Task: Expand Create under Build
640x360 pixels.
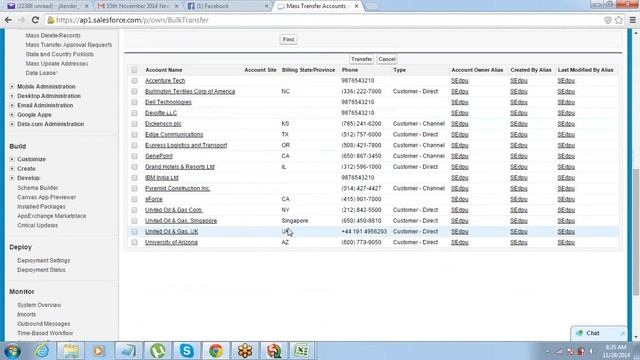Action: (12, 169)
